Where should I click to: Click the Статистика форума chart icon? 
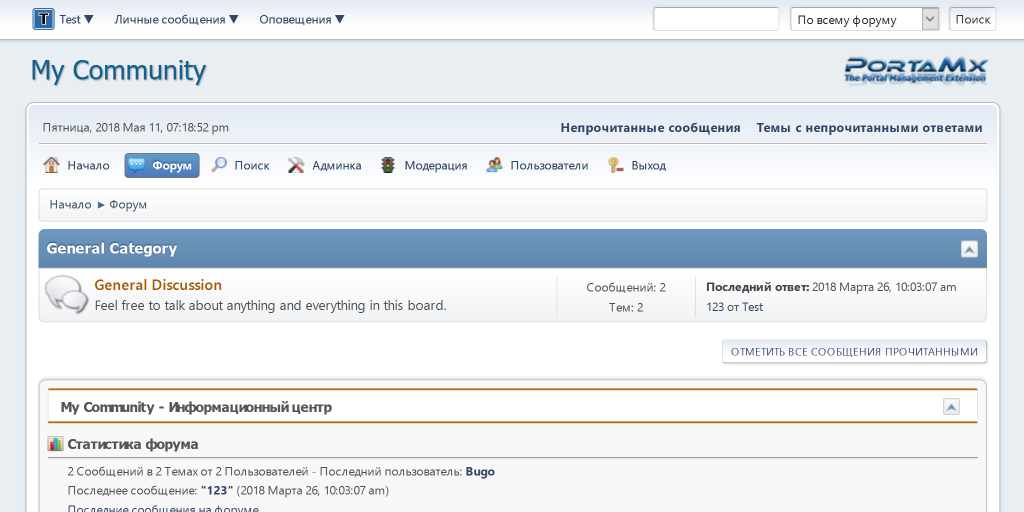coord(55,444)
